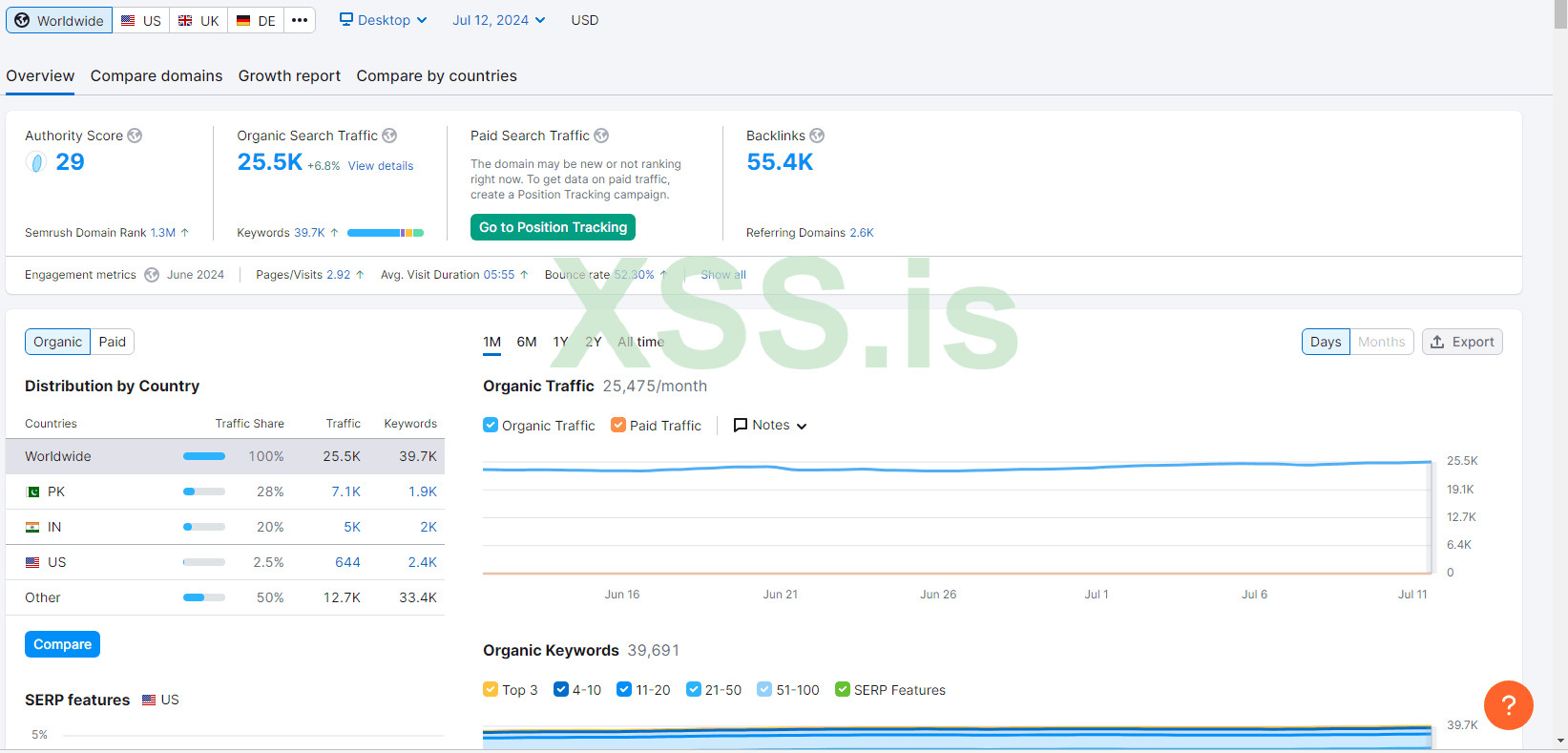Click the Avg. Visit Duration 05:55 value
Viewport: 1568px width, 753px height.
click(499, 275)
